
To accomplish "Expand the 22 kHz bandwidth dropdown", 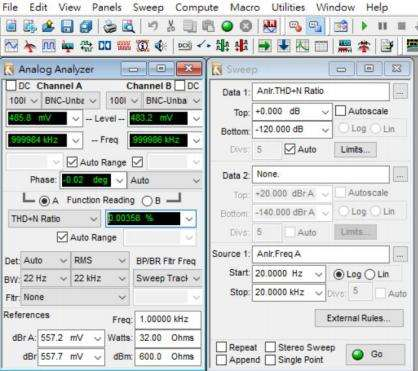I will tap(100, 278).
